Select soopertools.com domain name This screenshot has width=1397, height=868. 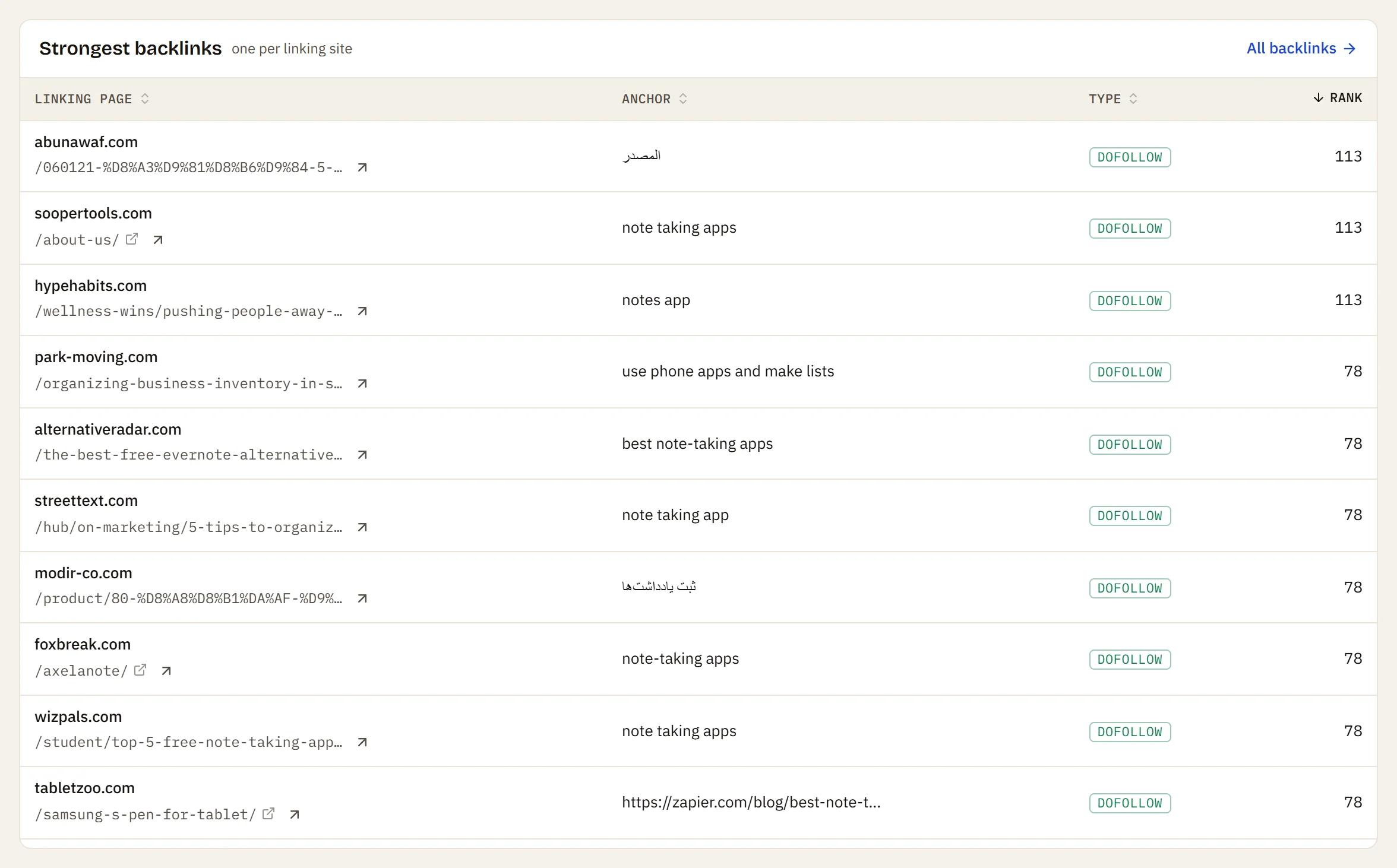[93, 213]
